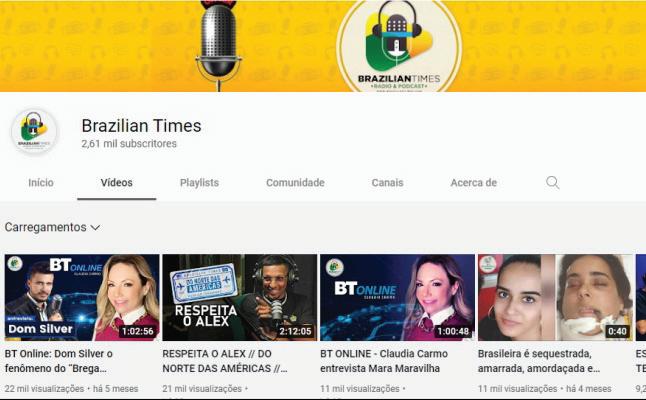646x400 pixels.
Task: Open the Playlists tab
Action: [199, 182]
